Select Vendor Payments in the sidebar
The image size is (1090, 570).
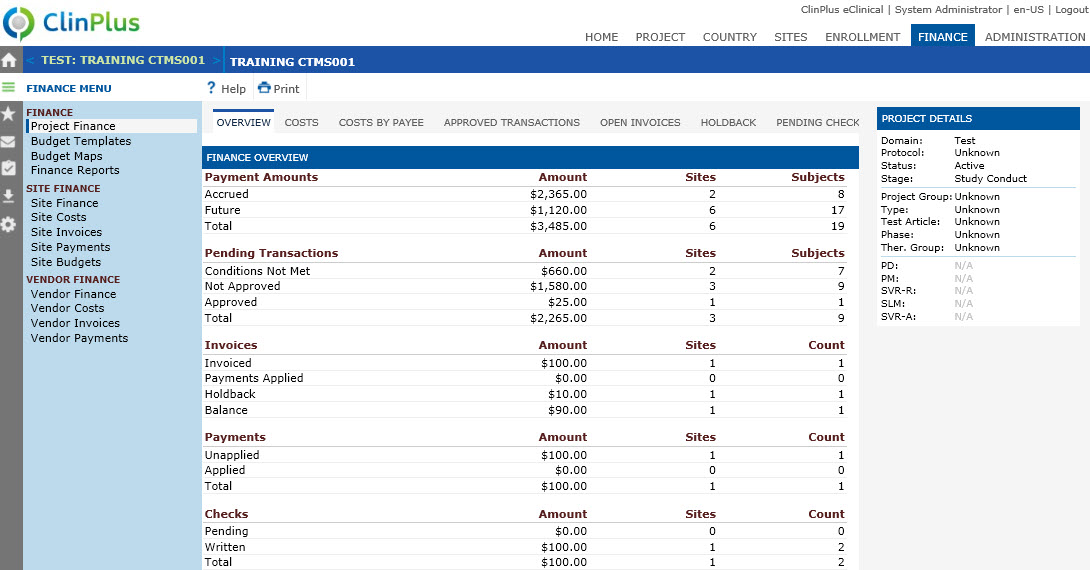coord(79,338)
